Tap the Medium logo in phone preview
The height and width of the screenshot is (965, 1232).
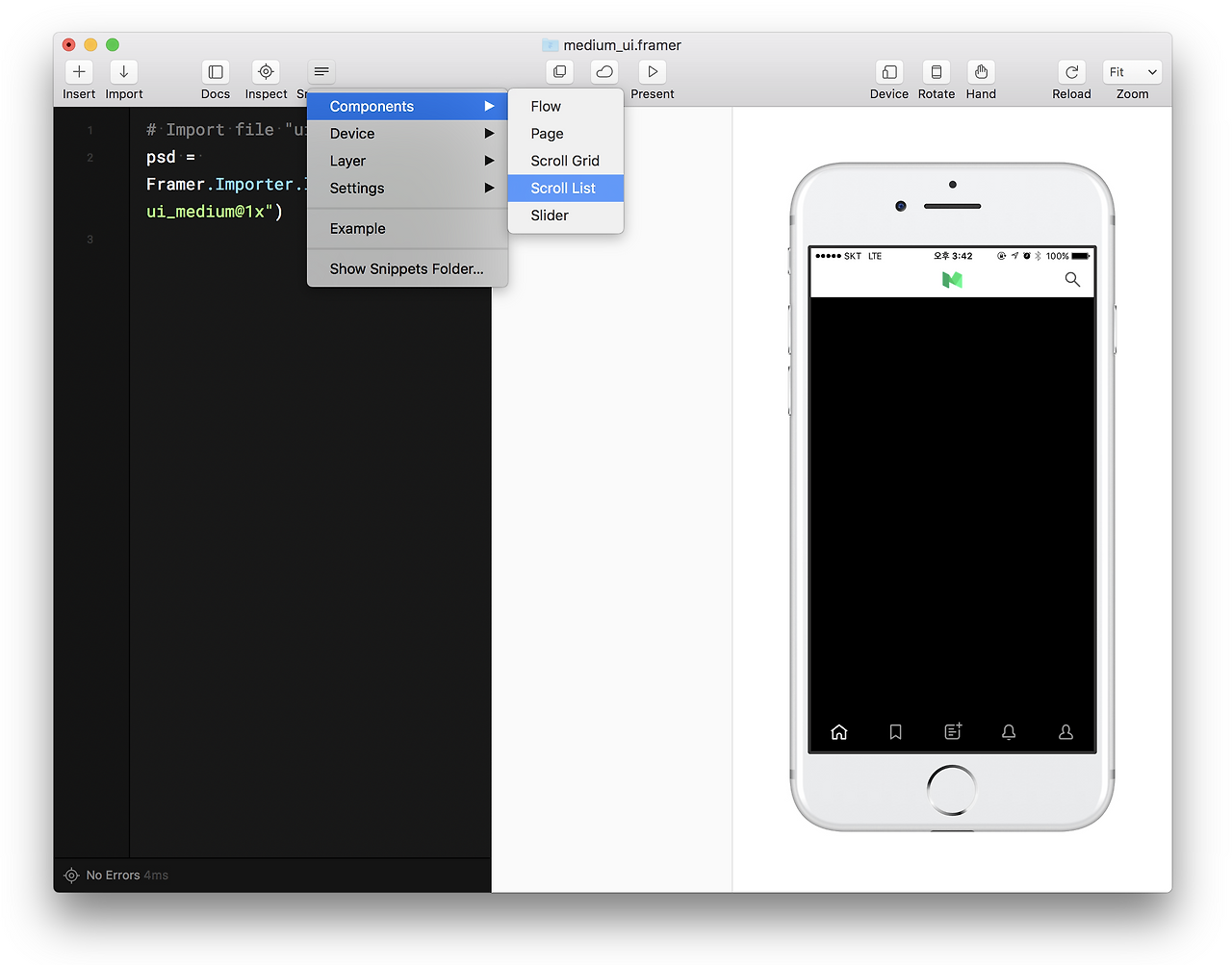[952, 280]
